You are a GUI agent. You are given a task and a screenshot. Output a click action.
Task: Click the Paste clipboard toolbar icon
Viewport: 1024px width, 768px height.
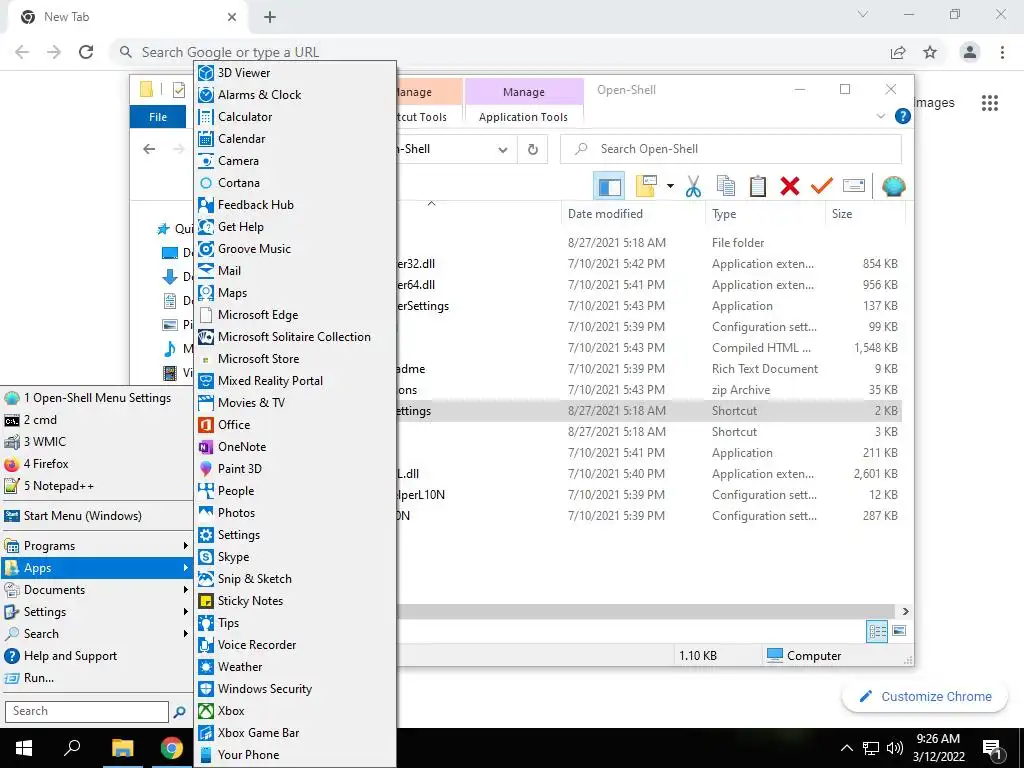click(x=758, y=186)
